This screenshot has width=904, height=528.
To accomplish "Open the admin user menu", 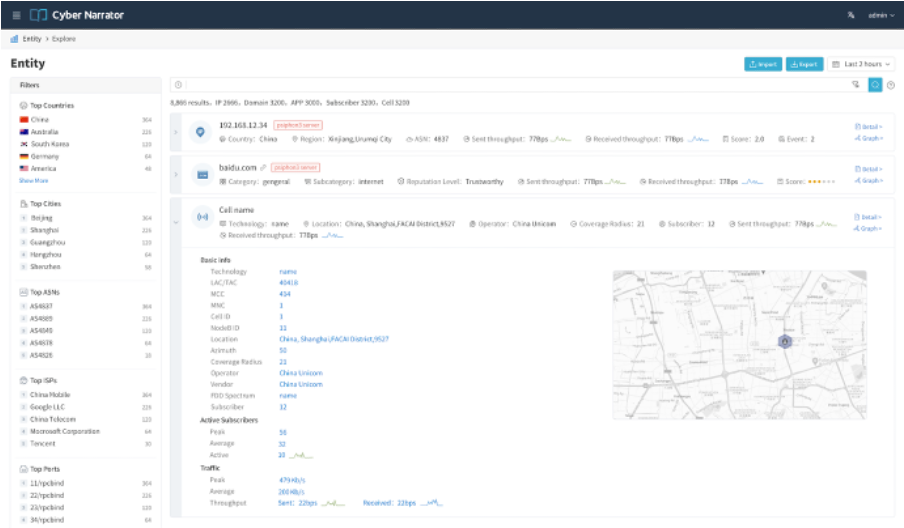I will (x=880, y=15).
